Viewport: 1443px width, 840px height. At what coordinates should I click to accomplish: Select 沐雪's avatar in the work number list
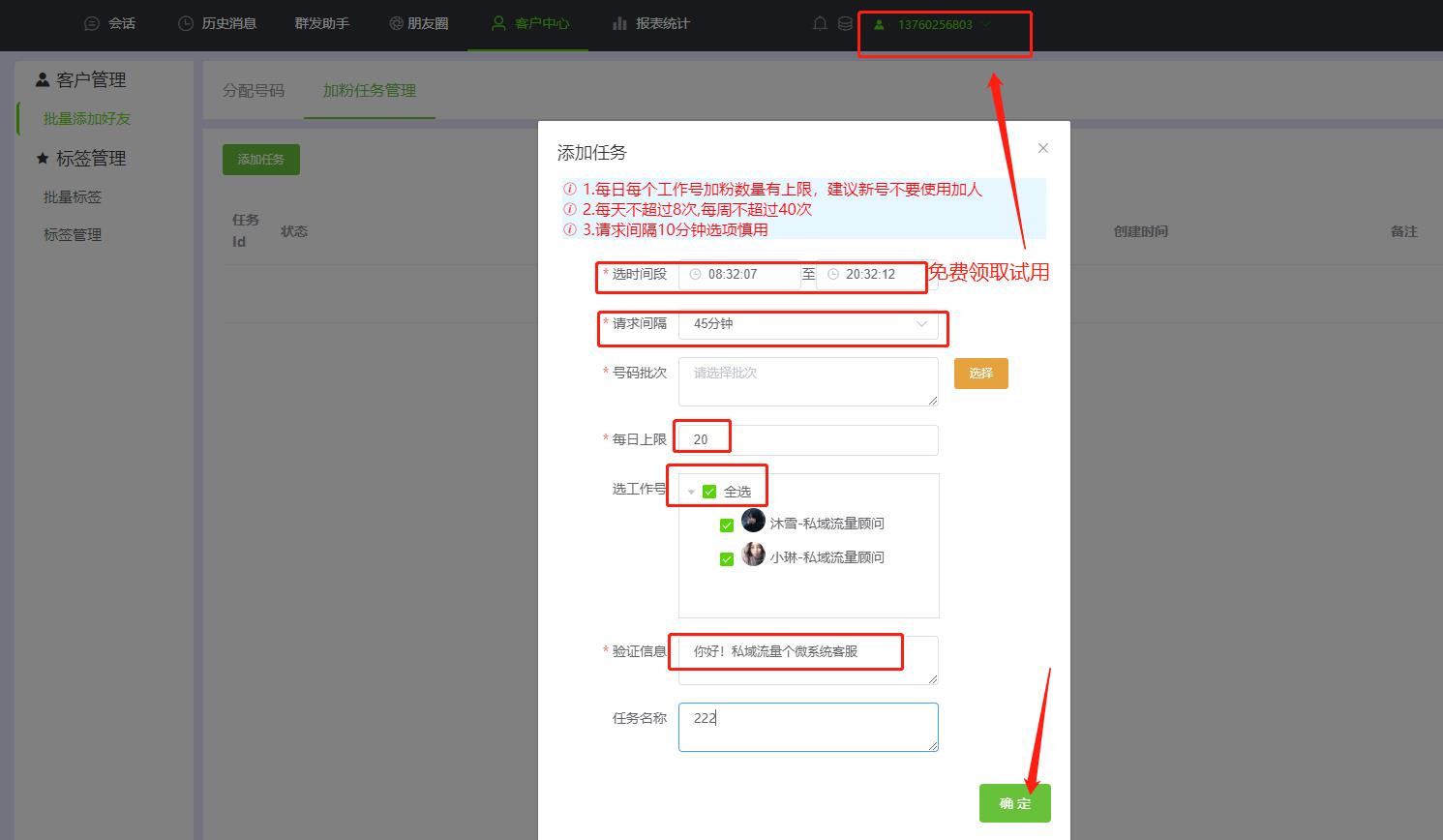pos(753,521)
